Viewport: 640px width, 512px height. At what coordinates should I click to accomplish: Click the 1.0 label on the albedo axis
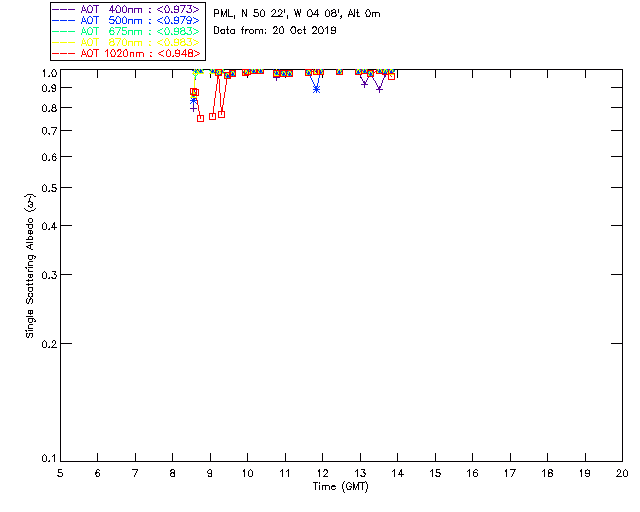pos(49,73)
